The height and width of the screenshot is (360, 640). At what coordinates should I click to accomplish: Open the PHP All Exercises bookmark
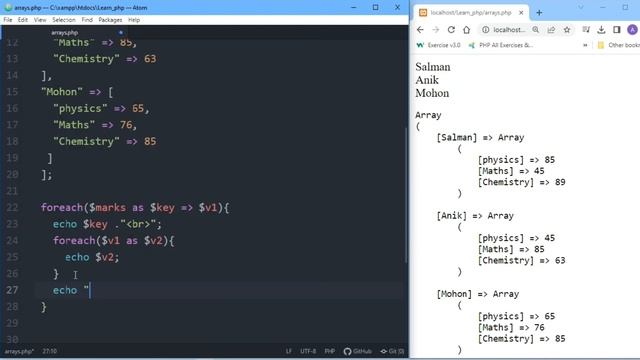pyautogui.click(x=501, y=45)
